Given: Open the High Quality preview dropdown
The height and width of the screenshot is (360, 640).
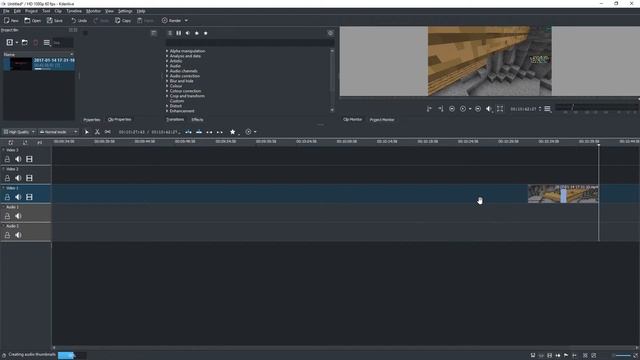Looking at the screenshot, I should click(19, 132).
